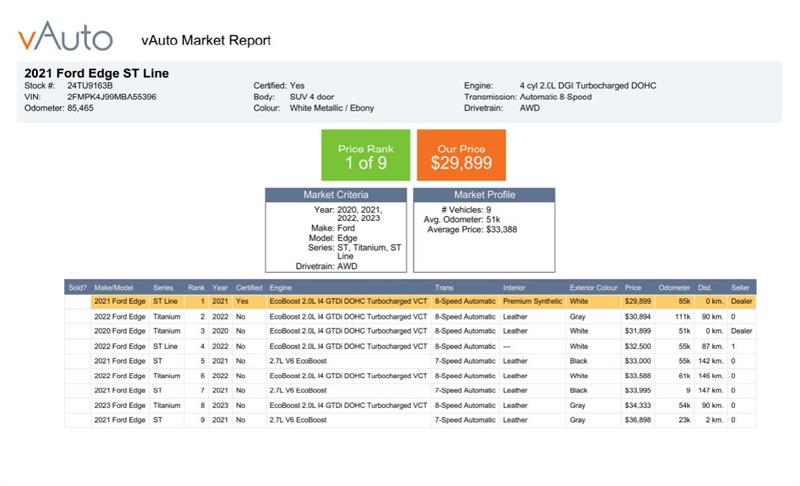Sort by the Interior column header

coord(514,288)
